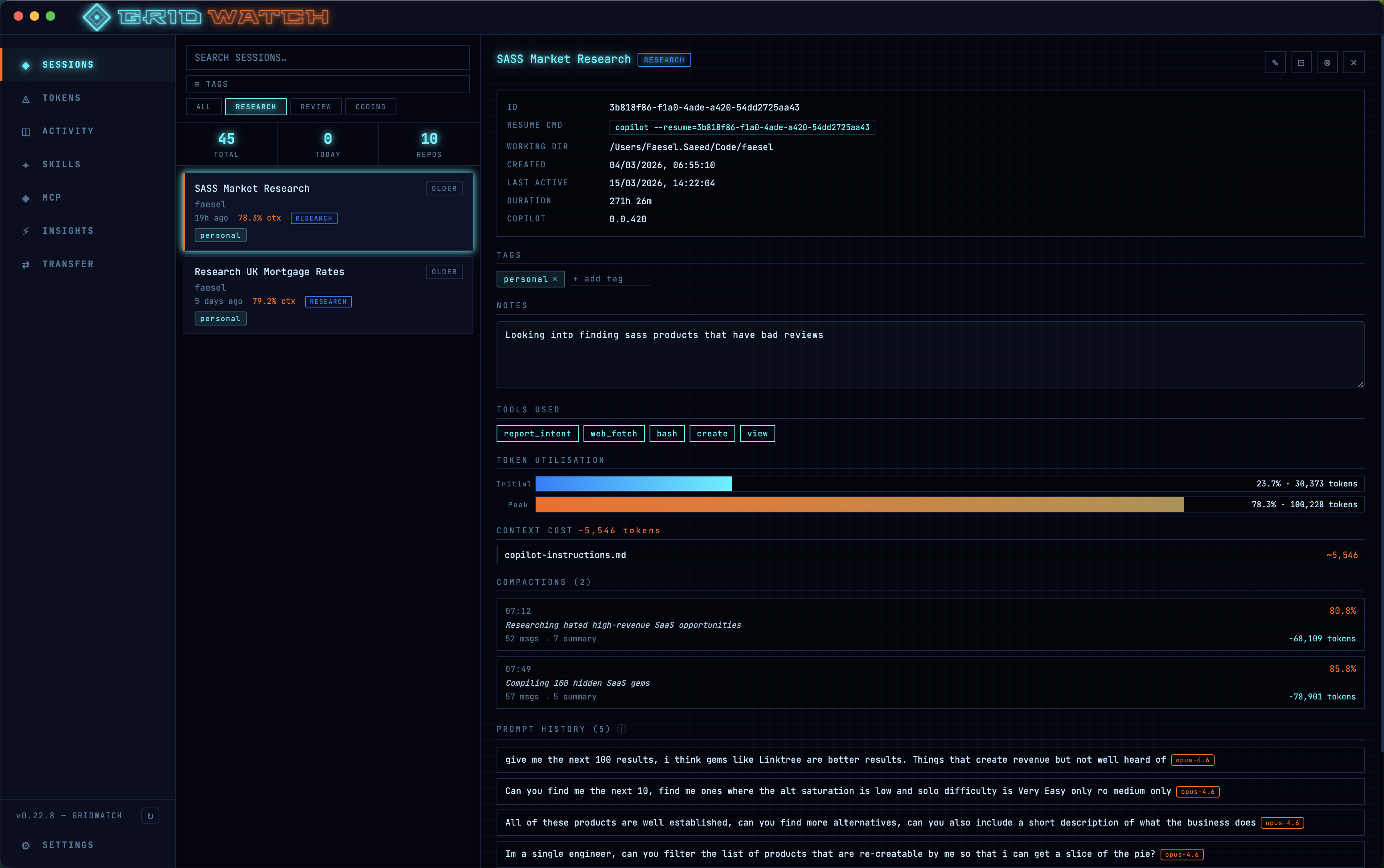Expand the 07:49 hidden SaaS gems compaction
This screenshot has height=868, width=1384.
tap(930, 683)
